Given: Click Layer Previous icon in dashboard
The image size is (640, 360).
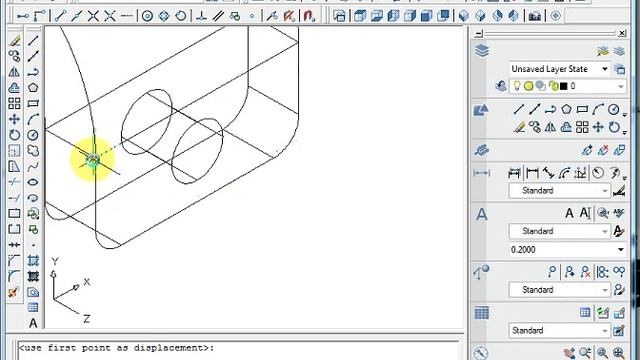Looking at the screenshot, I should tap(501, 86).
